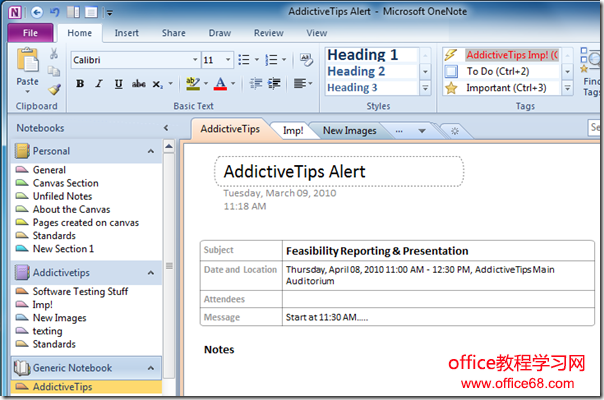Select the Format Painter brush

(x=54, y=89)
